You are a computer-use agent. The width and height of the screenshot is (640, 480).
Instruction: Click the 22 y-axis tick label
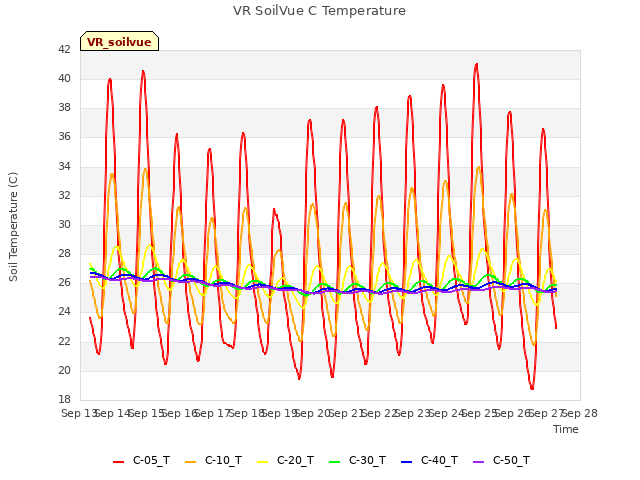pos(64,341)
